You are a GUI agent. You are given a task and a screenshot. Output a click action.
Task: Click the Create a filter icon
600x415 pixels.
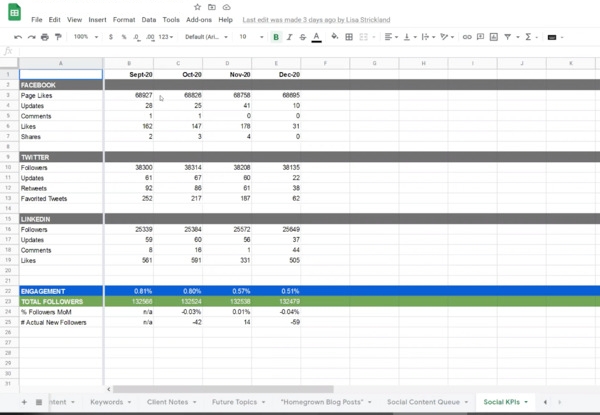click(507, 37)
